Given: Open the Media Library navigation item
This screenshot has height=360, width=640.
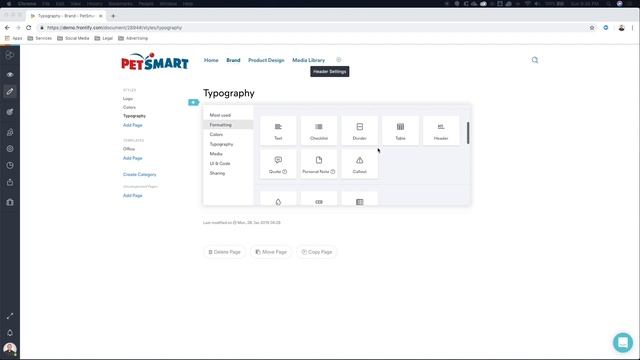Looking at the screenshot, I should [309, 60].
